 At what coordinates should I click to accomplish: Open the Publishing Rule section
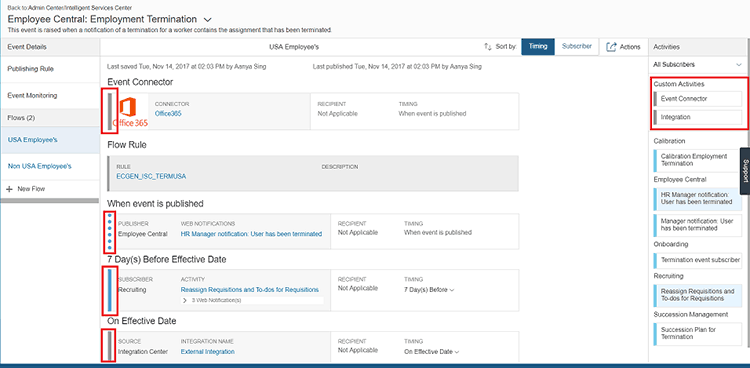click(50, 69)
